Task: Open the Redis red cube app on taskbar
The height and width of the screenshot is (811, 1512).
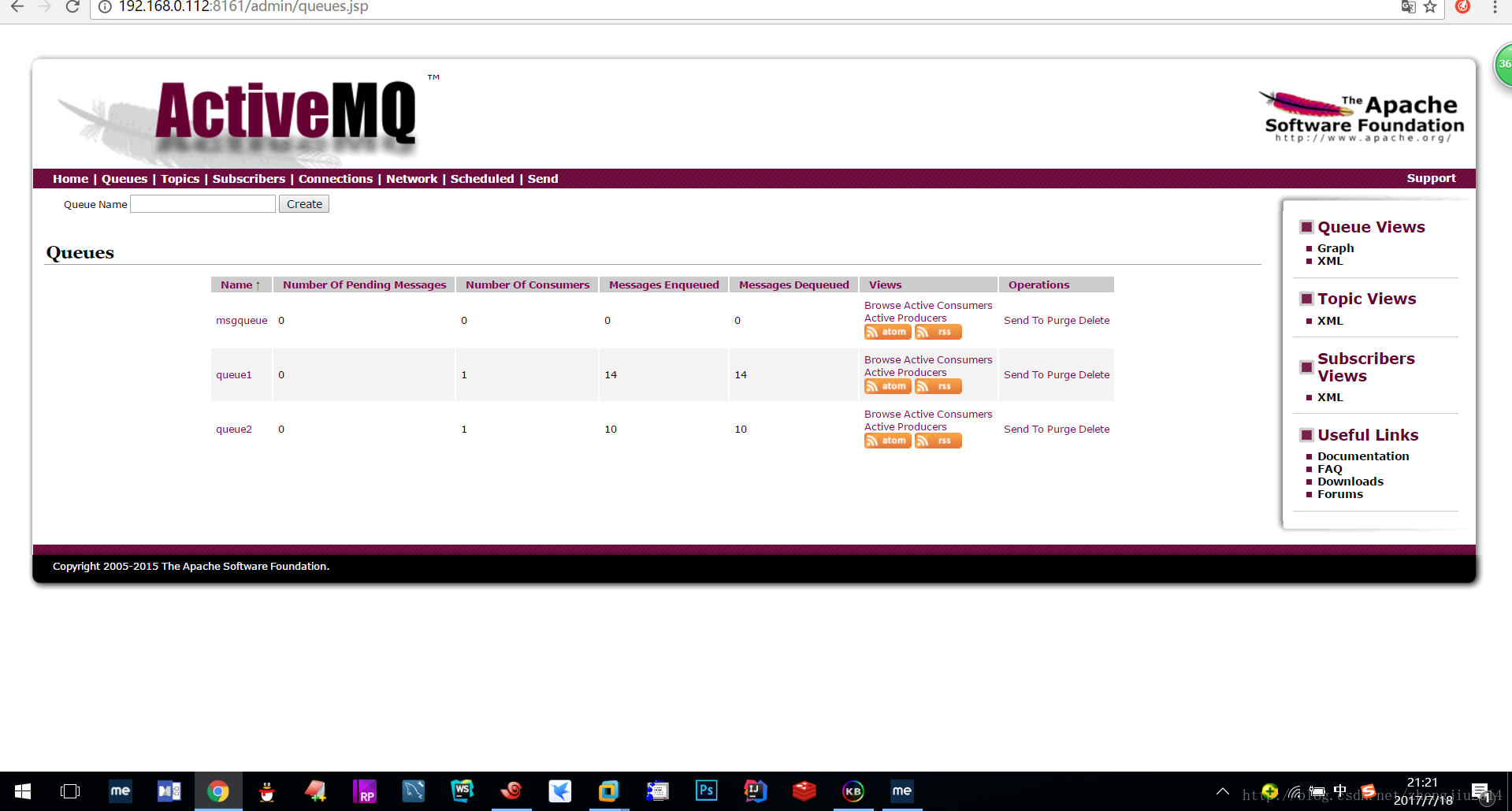Action: [804, 791]
